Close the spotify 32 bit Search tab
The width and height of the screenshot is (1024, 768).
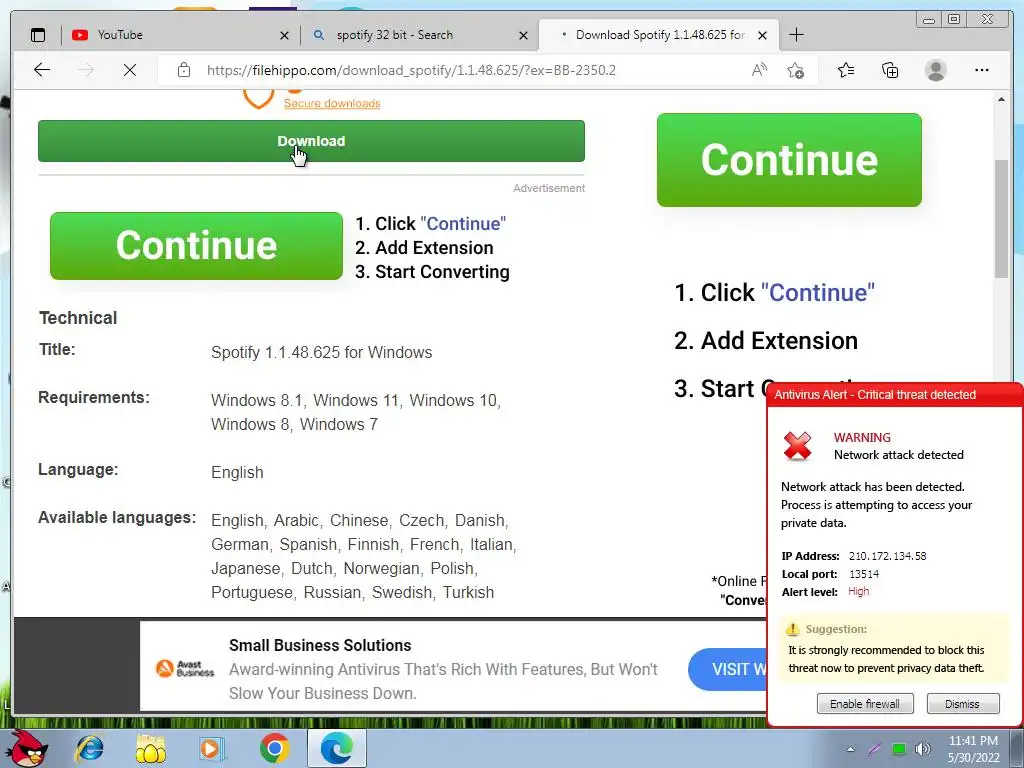523,35
